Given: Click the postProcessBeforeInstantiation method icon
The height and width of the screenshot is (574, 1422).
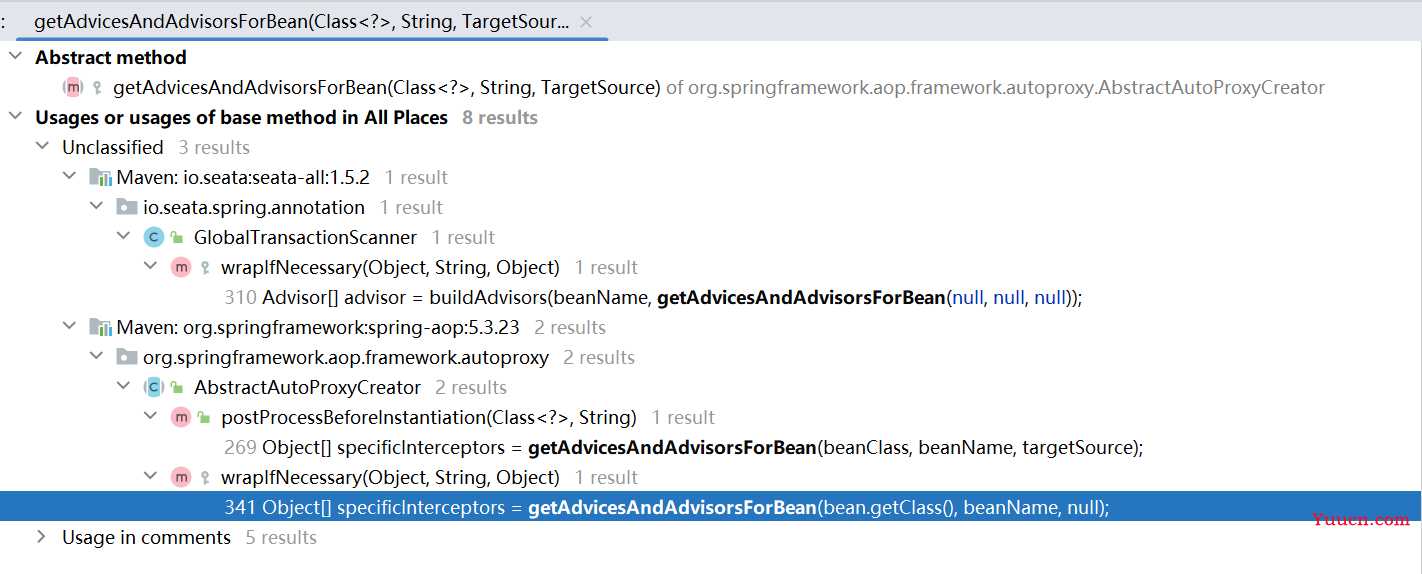Looking at the screenshot, I should pos(180,417).
